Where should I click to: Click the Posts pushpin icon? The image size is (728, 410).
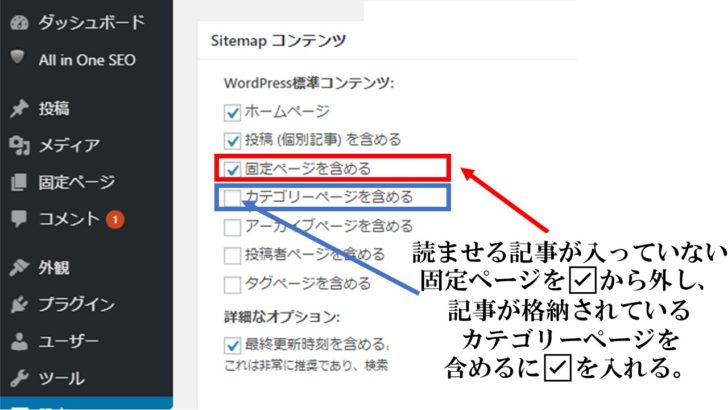coord(19,109)
